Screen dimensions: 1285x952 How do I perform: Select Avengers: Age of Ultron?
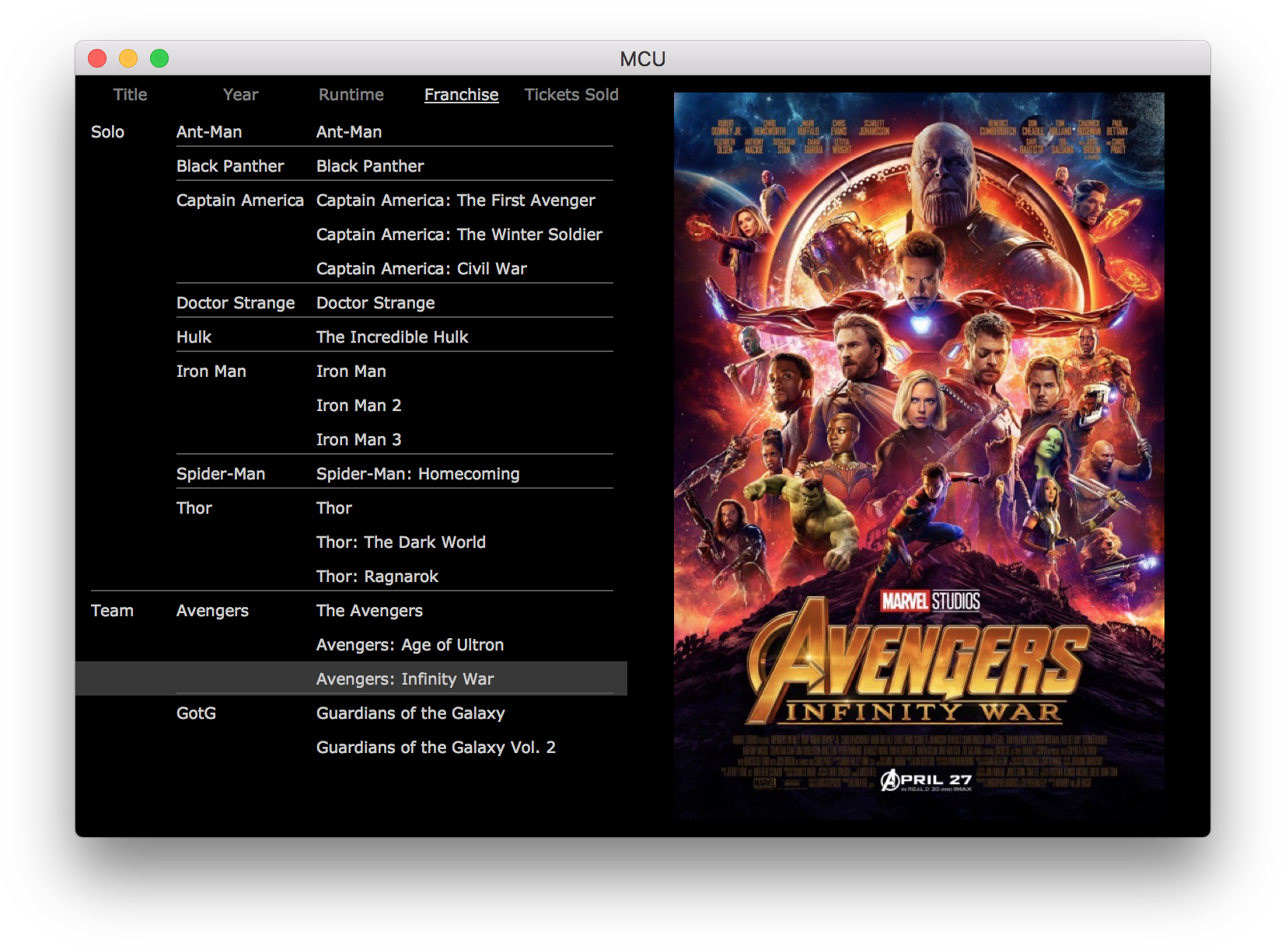pos(410,644)
